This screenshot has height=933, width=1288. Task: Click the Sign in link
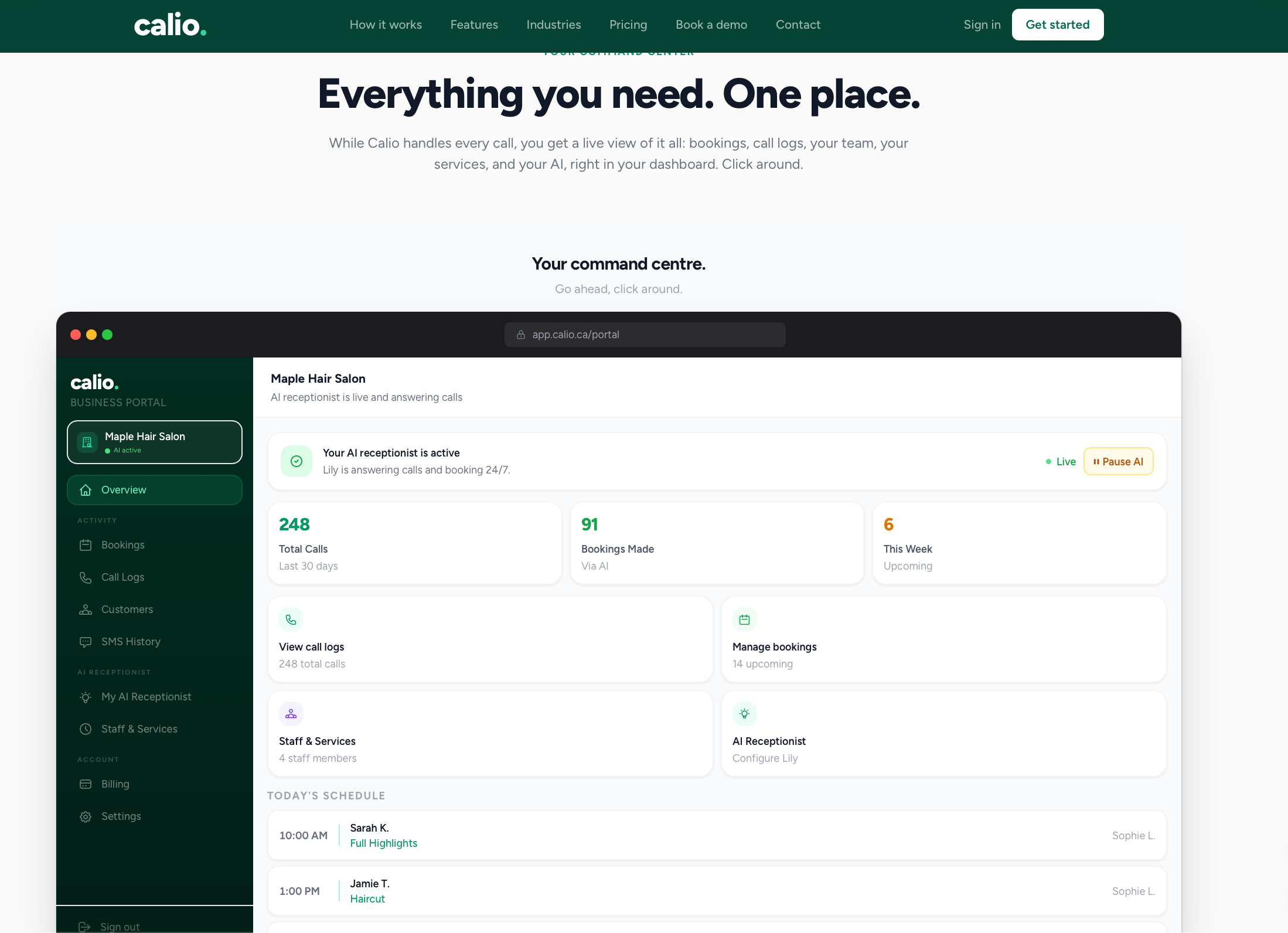pos(982,25)
